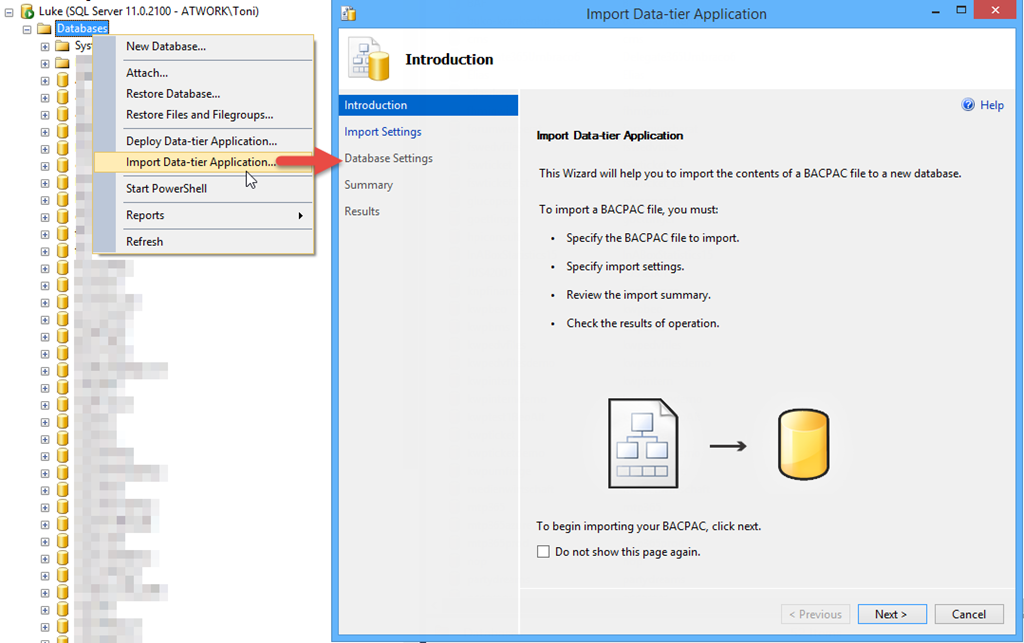Click the blue Help question mark icon
Screen dimensions: 1024x643
(968, 105)
